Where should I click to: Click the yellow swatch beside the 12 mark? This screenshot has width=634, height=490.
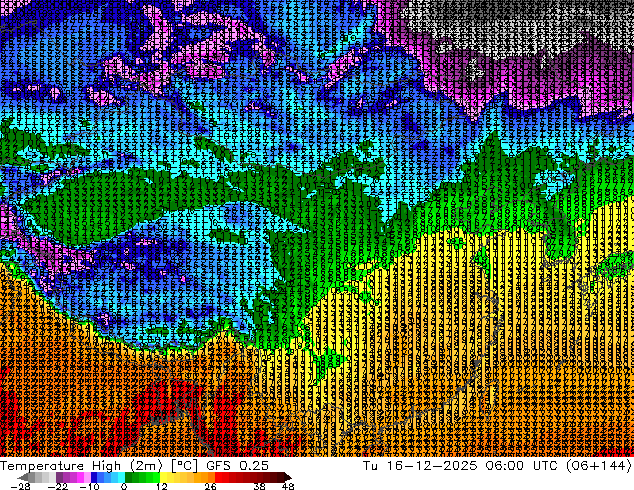(x=164, y=477)
